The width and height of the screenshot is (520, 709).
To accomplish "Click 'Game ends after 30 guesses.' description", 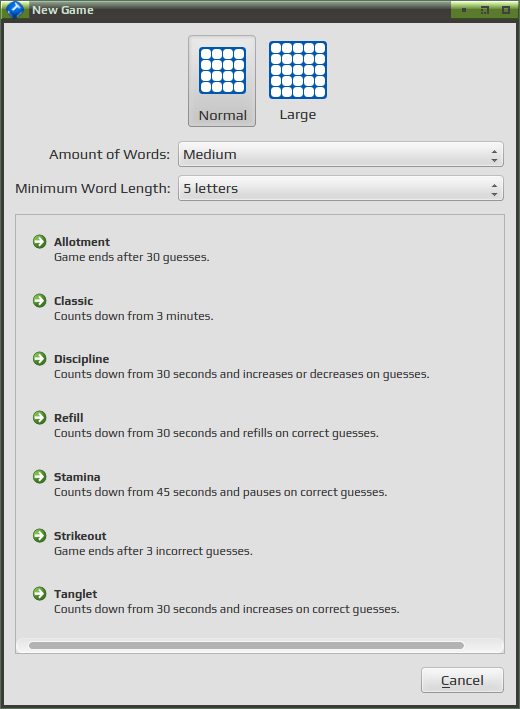I will (132, 257).
